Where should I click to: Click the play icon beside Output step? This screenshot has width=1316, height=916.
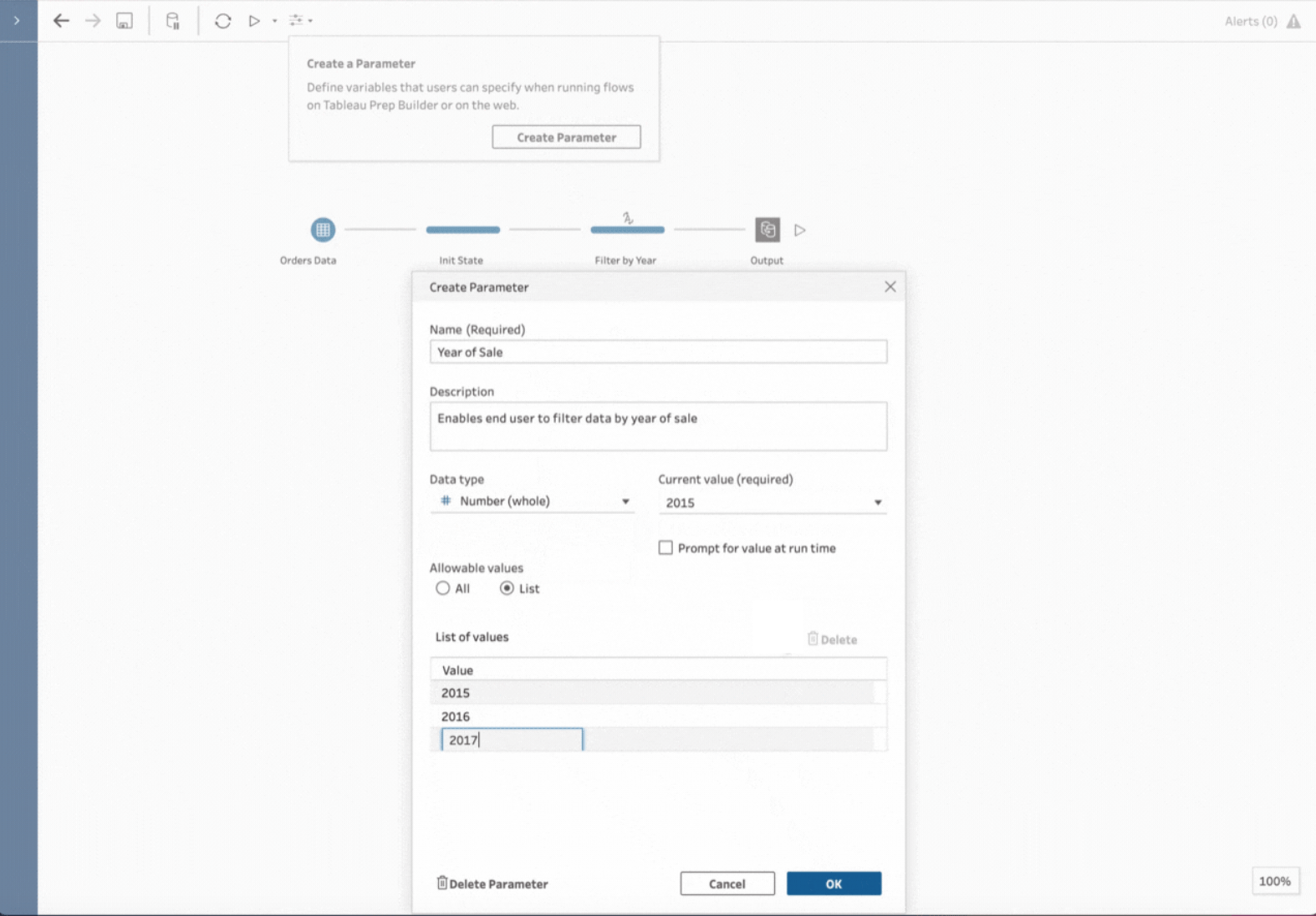pyautogui.click(x=800, y=230)
